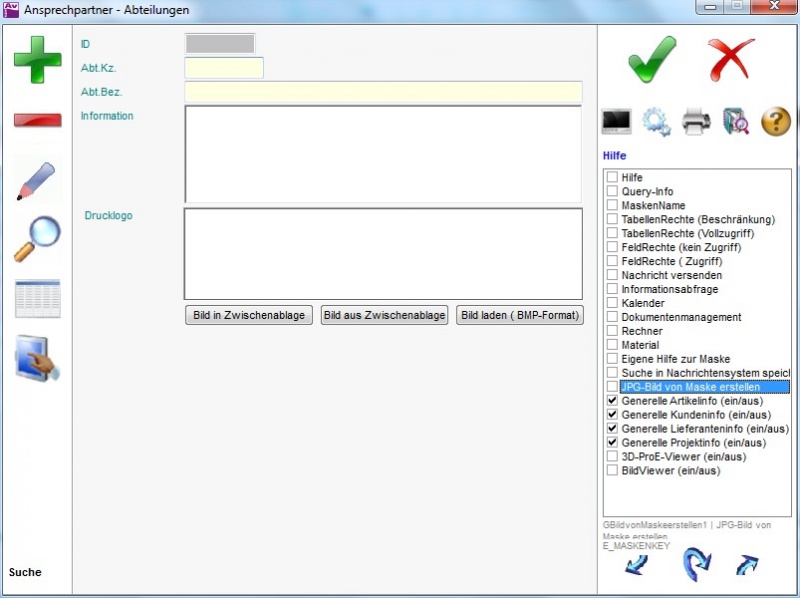Click into the Abt.Kz. input field

(x=224, y=68)
